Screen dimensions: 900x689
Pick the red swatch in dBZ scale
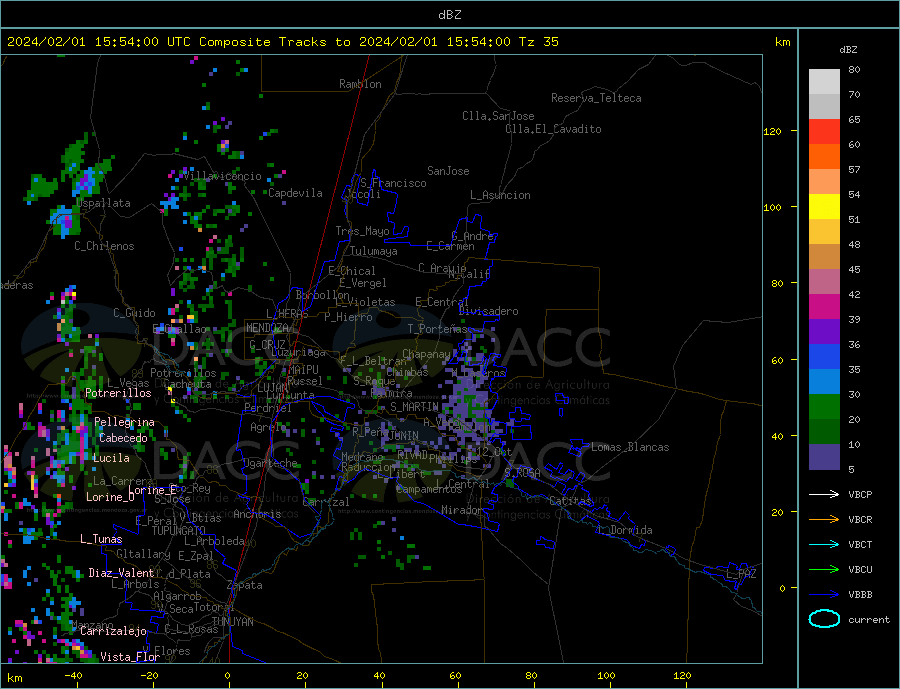coord(824,131)
